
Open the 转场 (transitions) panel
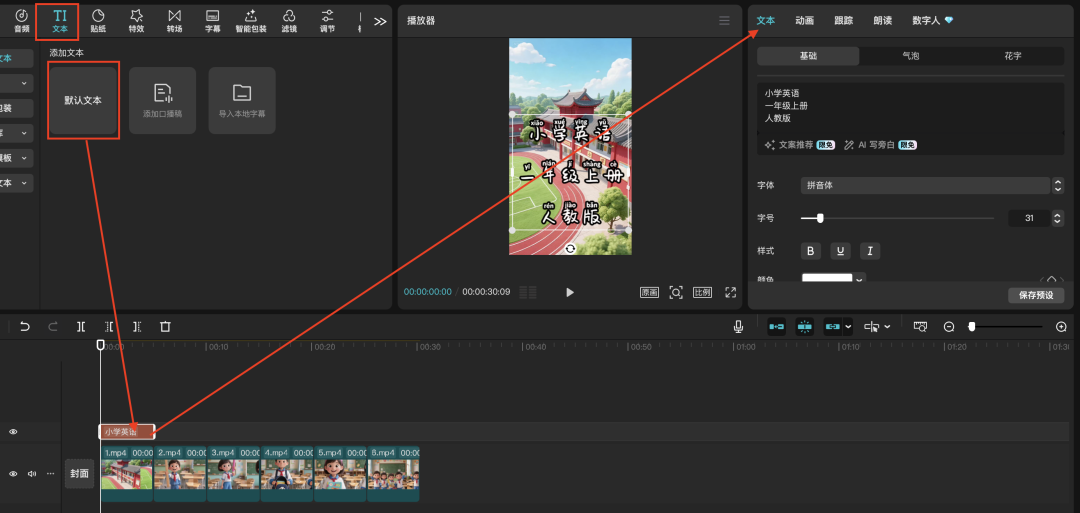(x=175, y=20)
